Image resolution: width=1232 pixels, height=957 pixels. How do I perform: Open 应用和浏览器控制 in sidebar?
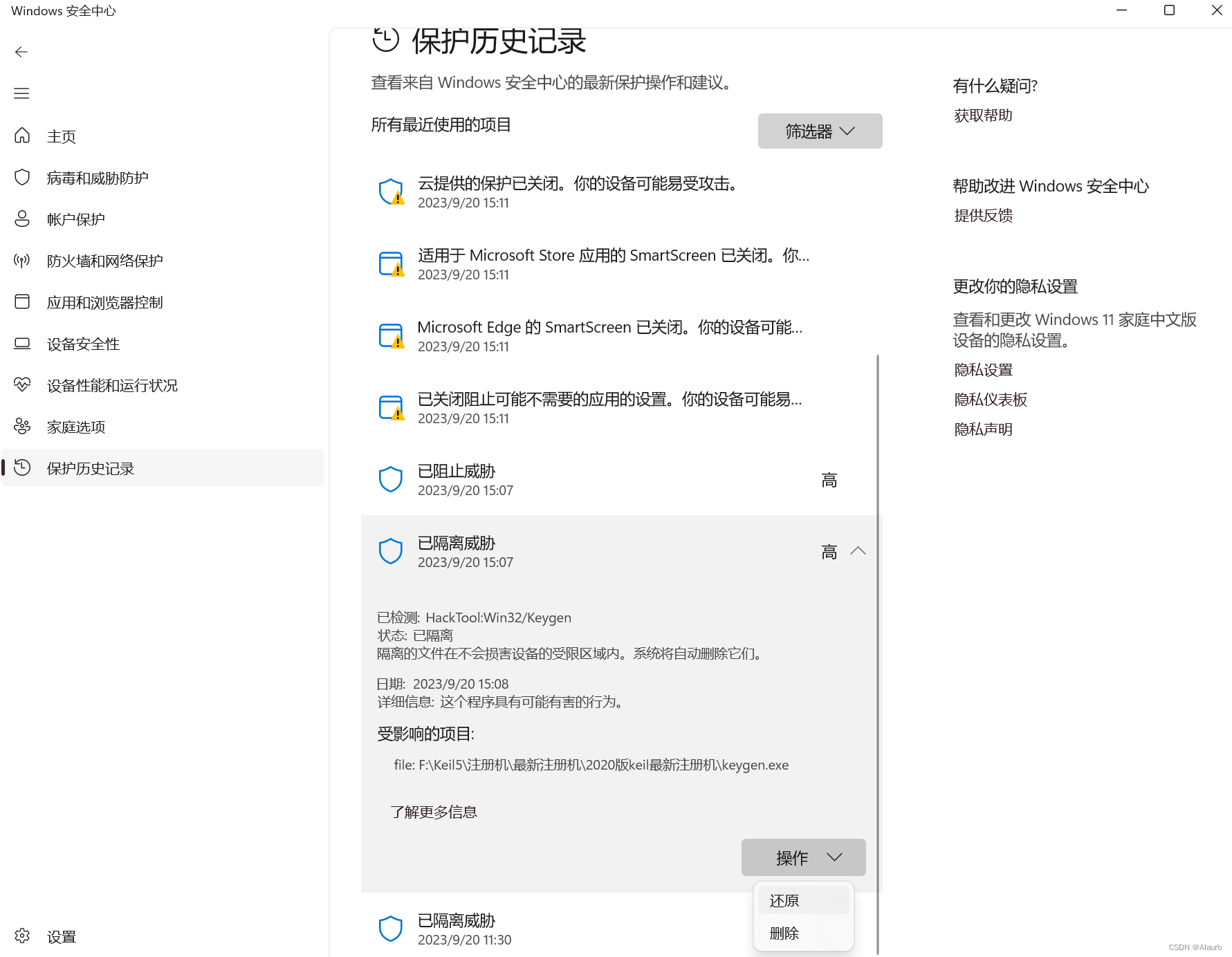pyautogui.click(x=163, y=302)
